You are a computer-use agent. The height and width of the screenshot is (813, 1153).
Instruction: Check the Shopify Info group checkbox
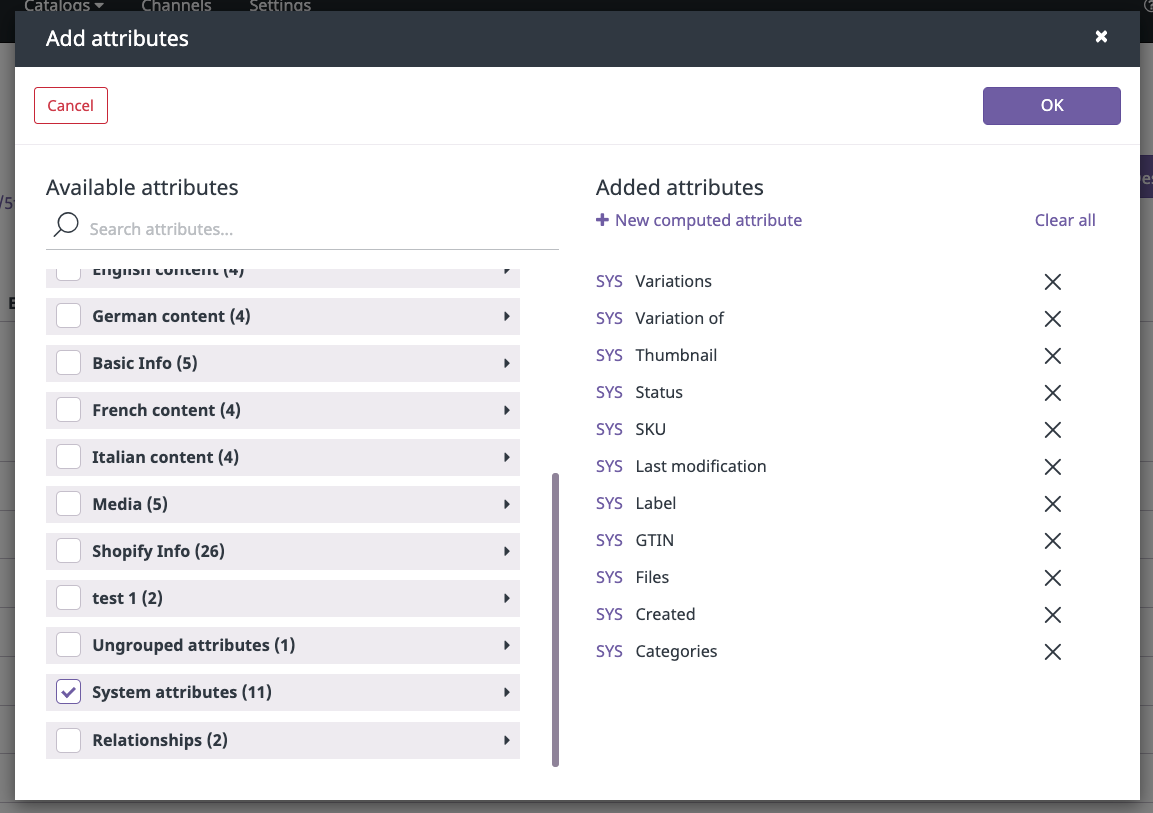point(69,551)
